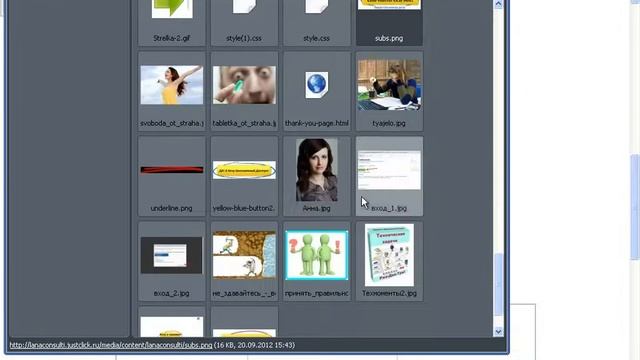The height and width of the screenshot is (360, 640).
Task: Select the вход_2.jpg thumbnail
Action: point(172,255)
